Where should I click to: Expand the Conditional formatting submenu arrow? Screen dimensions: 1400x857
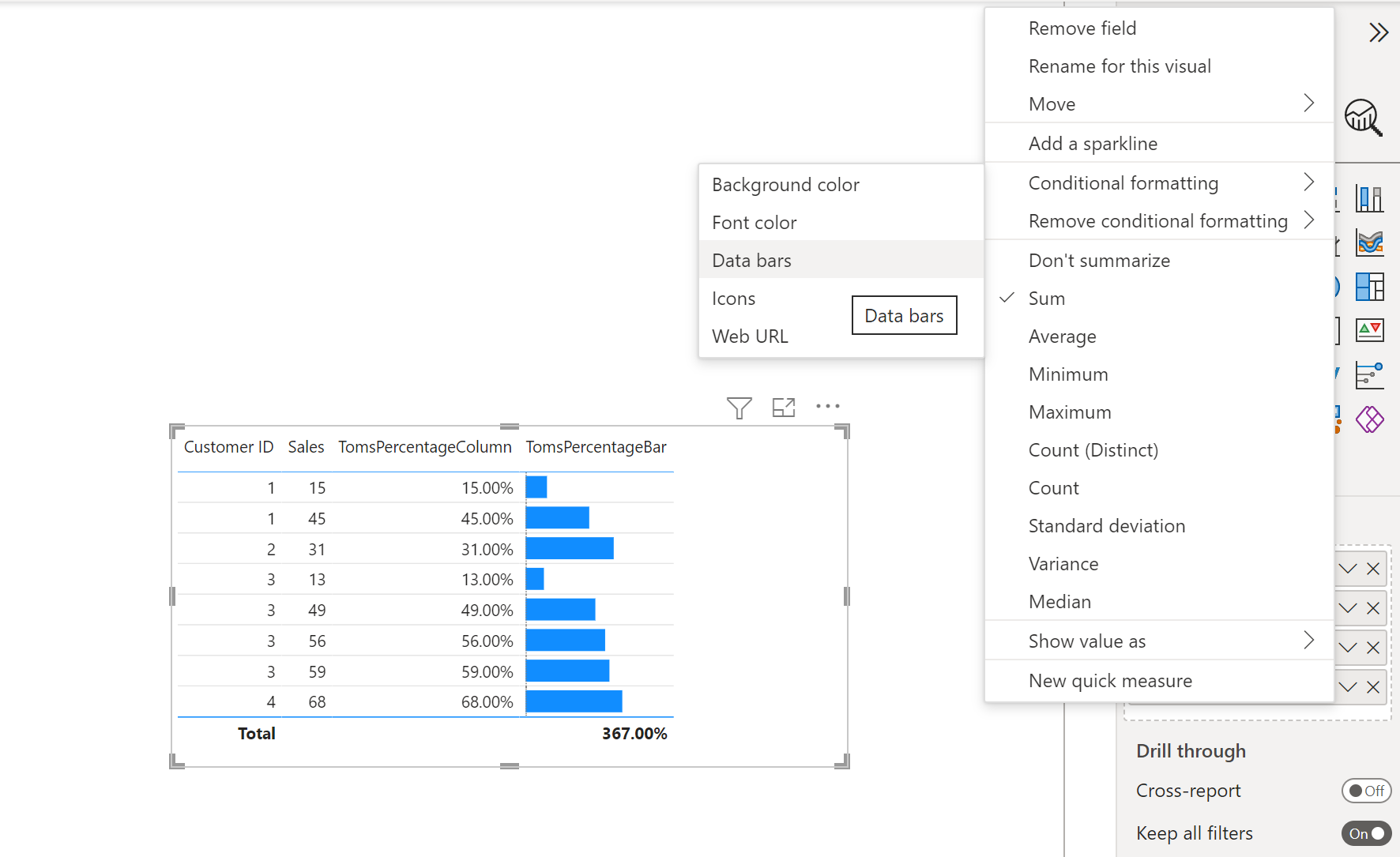(1308, 182)
